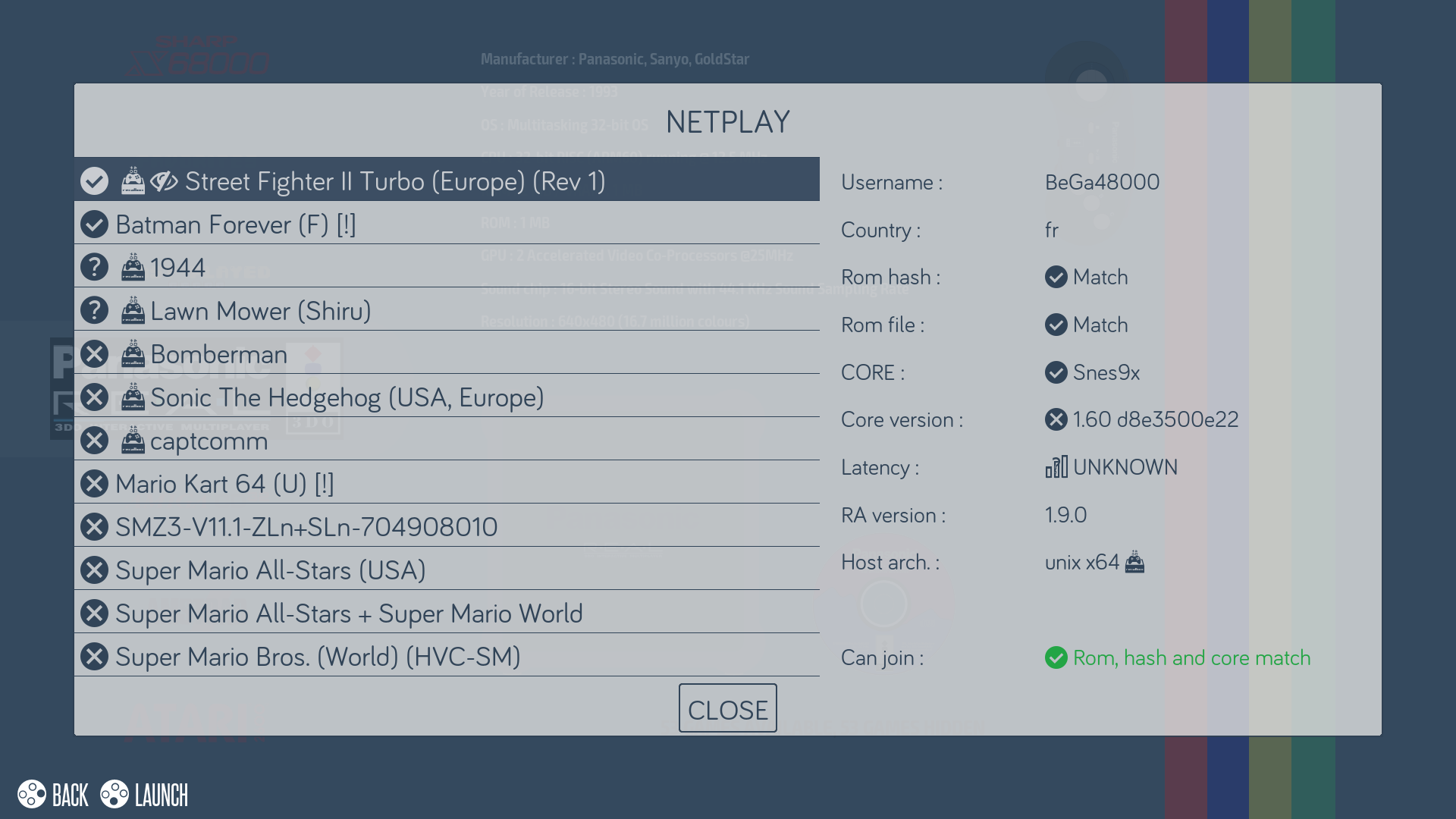Close the Netplay dialog with CLOSE button
The width and height of the screenshot is (1456, 819).
tap(727, 708)
